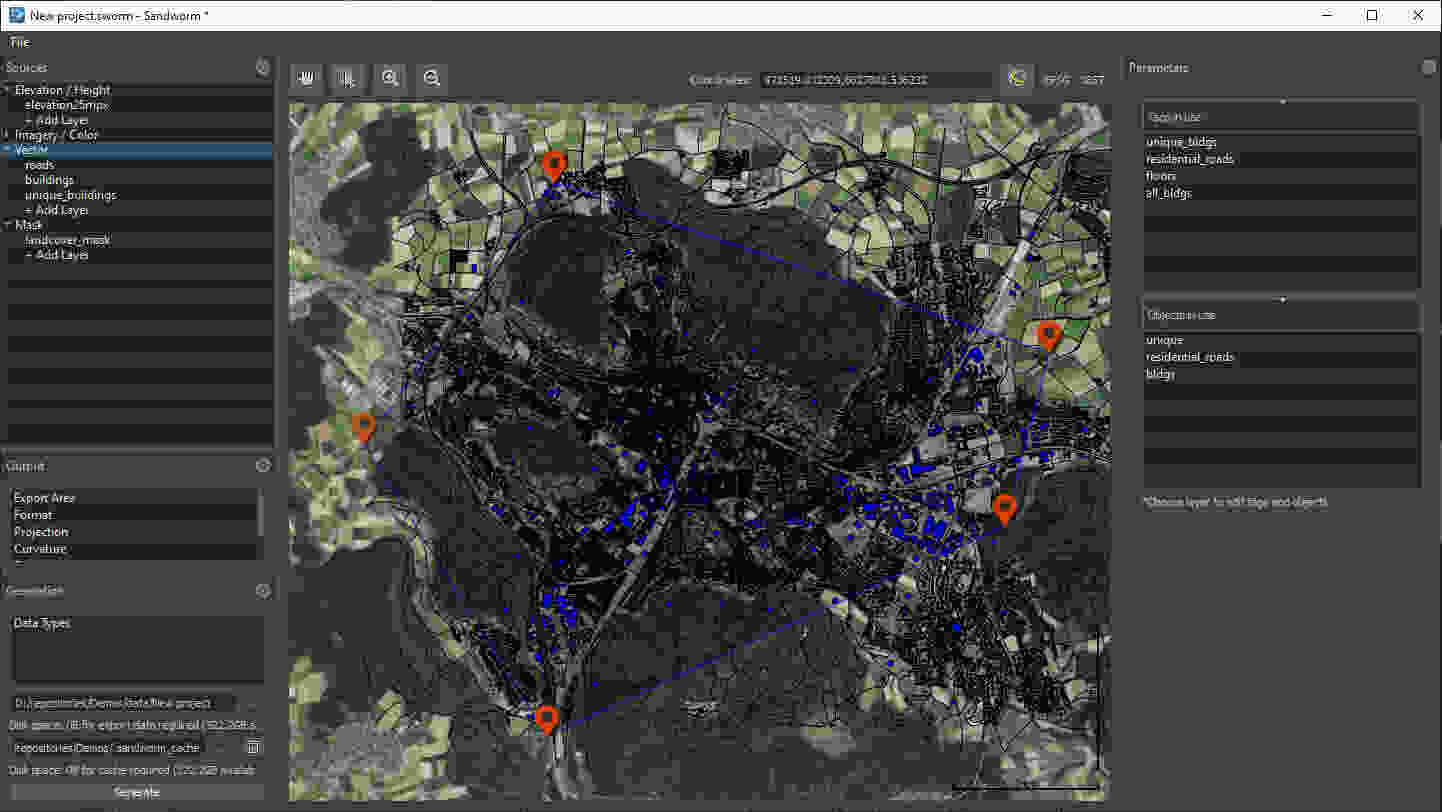The width and height of the screenshot is (1442, 812).
Task: Click the Objects in use header
Action: point(1283,315)
